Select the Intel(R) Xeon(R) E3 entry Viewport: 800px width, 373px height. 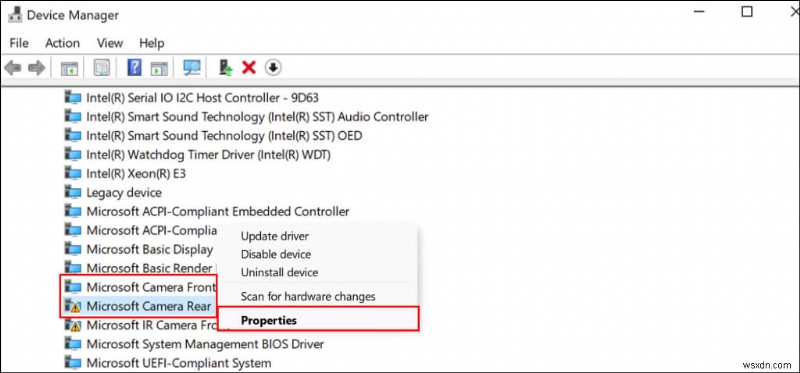click(136, 173)
